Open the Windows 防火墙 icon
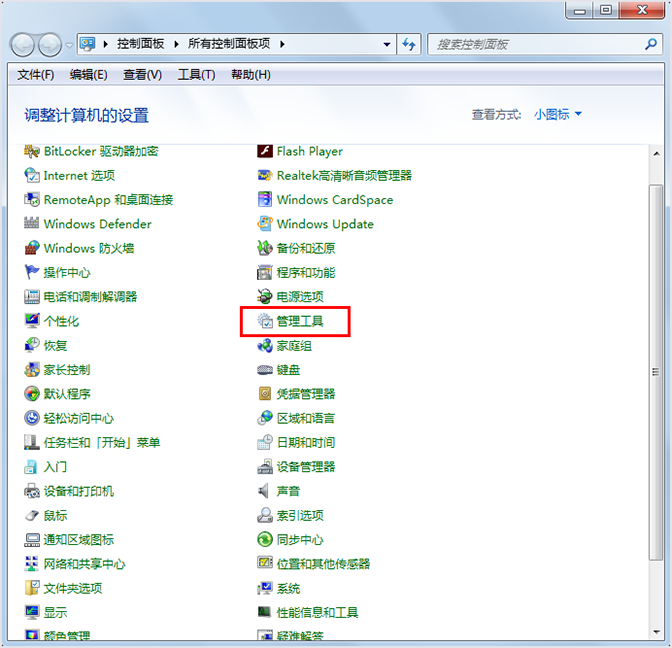Viewport: 672px width, 648px height. 32,248
